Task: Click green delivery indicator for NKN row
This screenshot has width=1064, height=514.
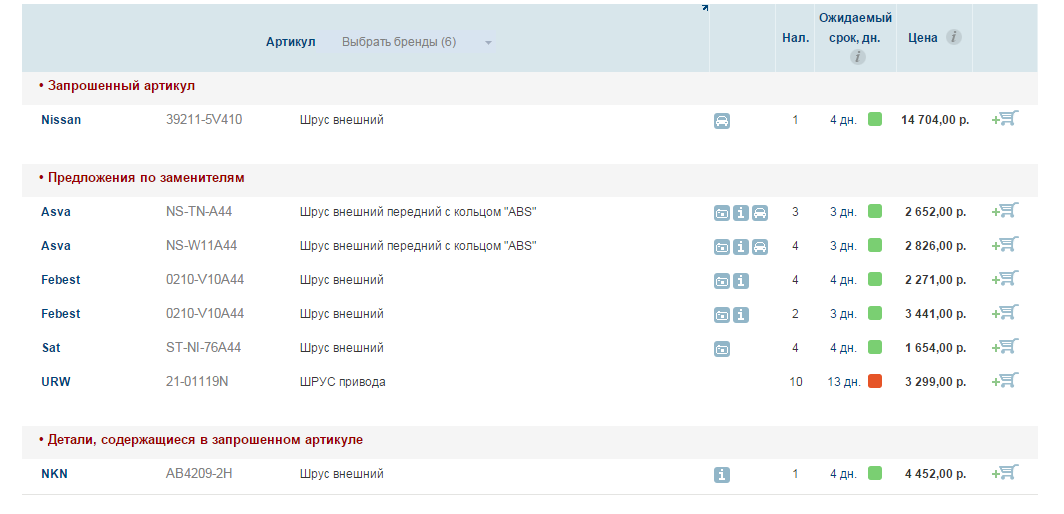Action: click(x=875, y=473)
